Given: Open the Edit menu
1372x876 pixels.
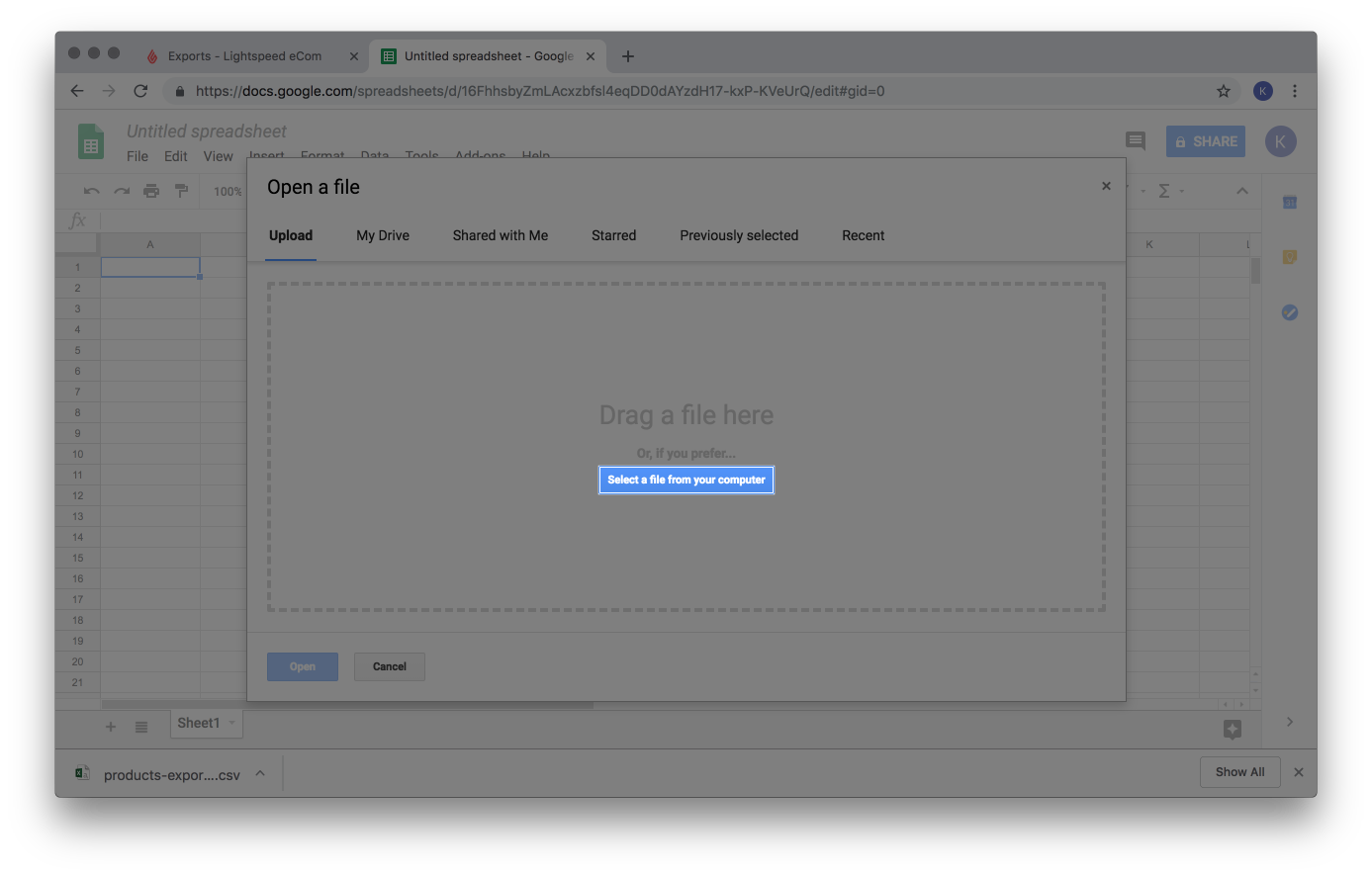Looking at the screenshot, I should pyautogui.click(x=176, y=156).
